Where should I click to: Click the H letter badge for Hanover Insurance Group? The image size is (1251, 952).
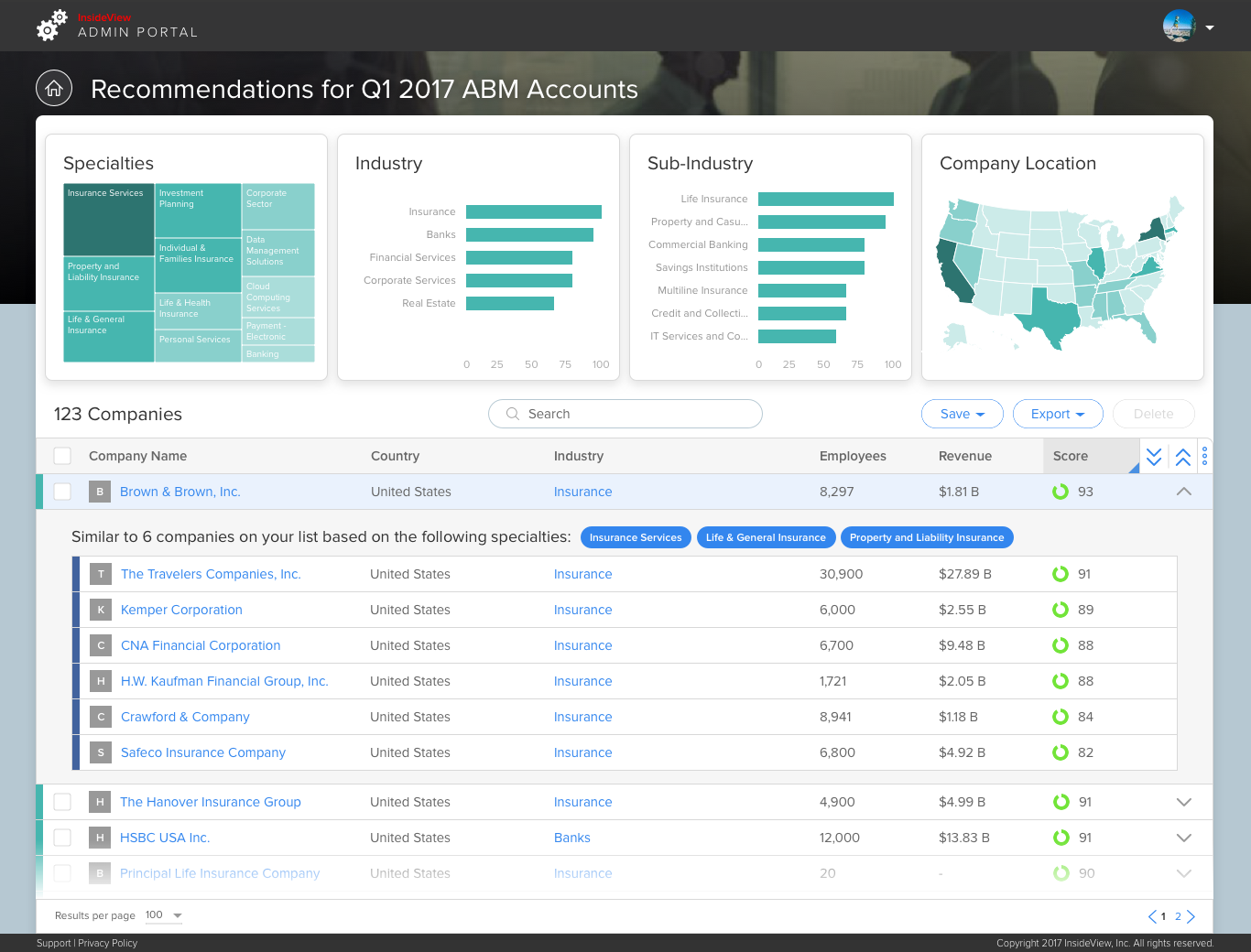(100, 802)
